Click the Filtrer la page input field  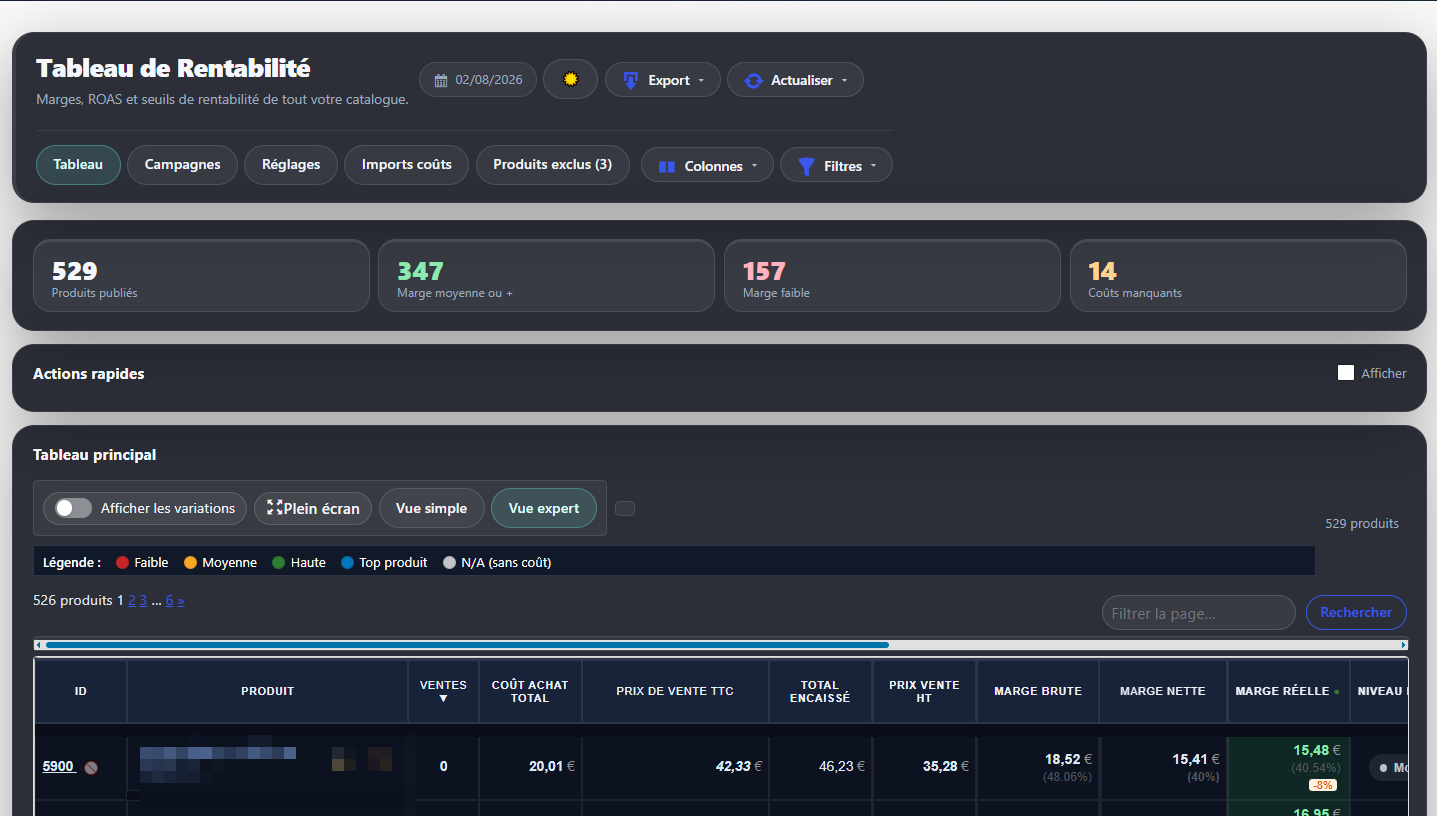coord(1199,613)
